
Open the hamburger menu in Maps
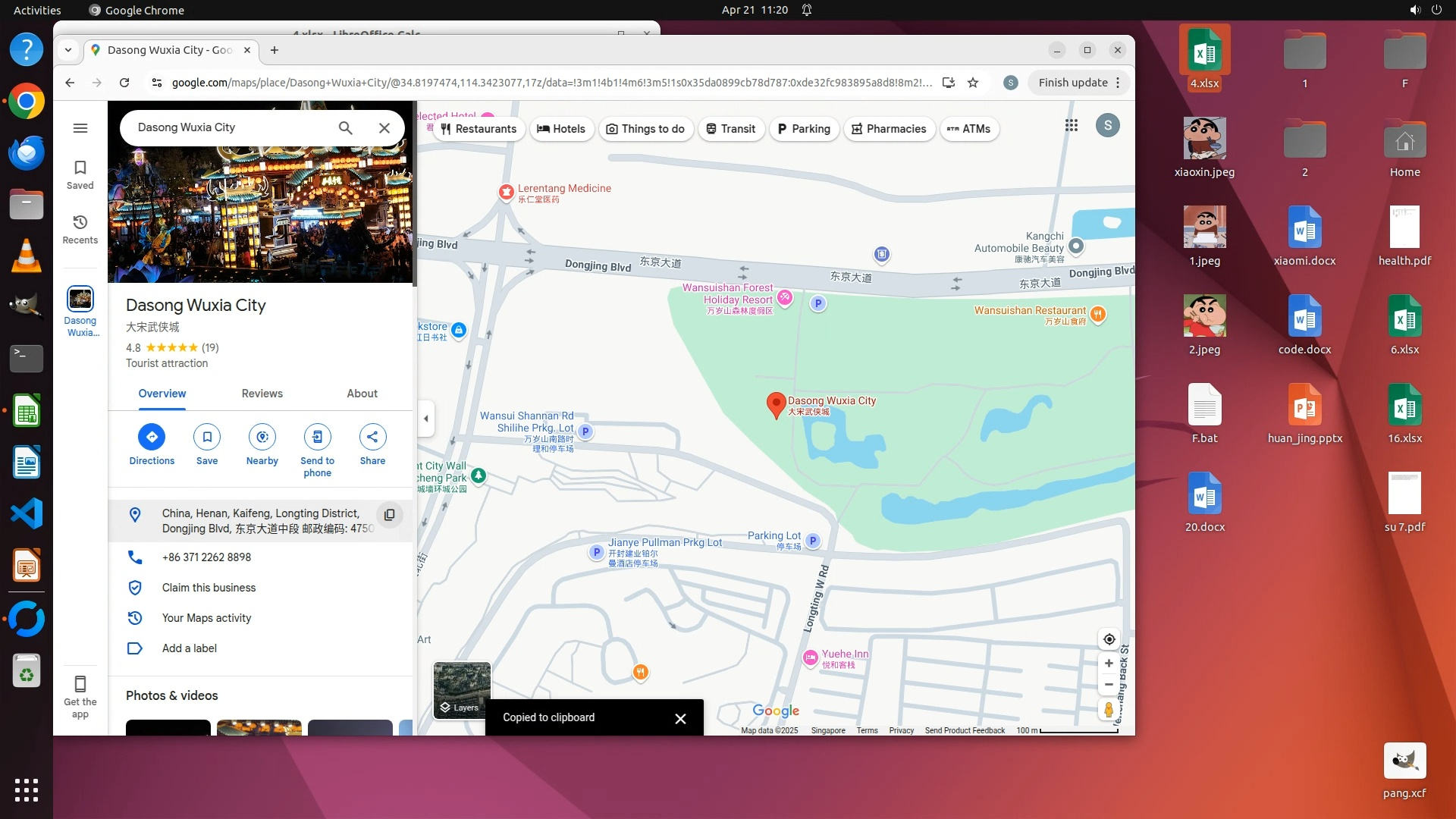[80, 128]
